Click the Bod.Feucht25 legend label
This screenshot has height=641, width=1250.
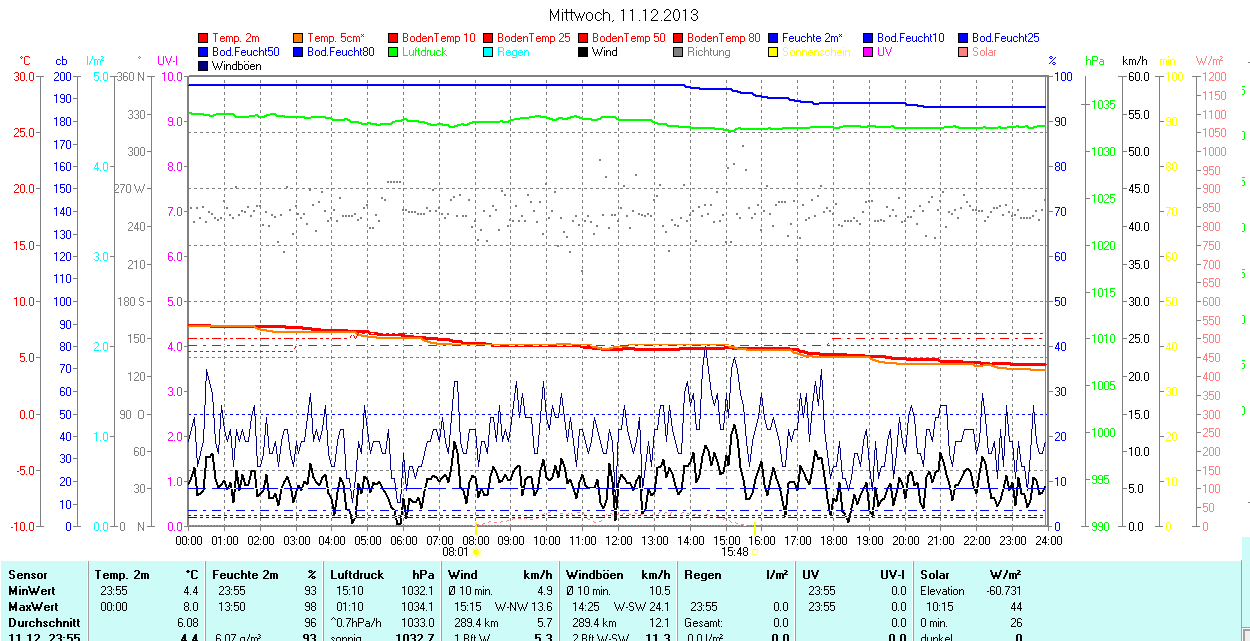[1005, 38]
